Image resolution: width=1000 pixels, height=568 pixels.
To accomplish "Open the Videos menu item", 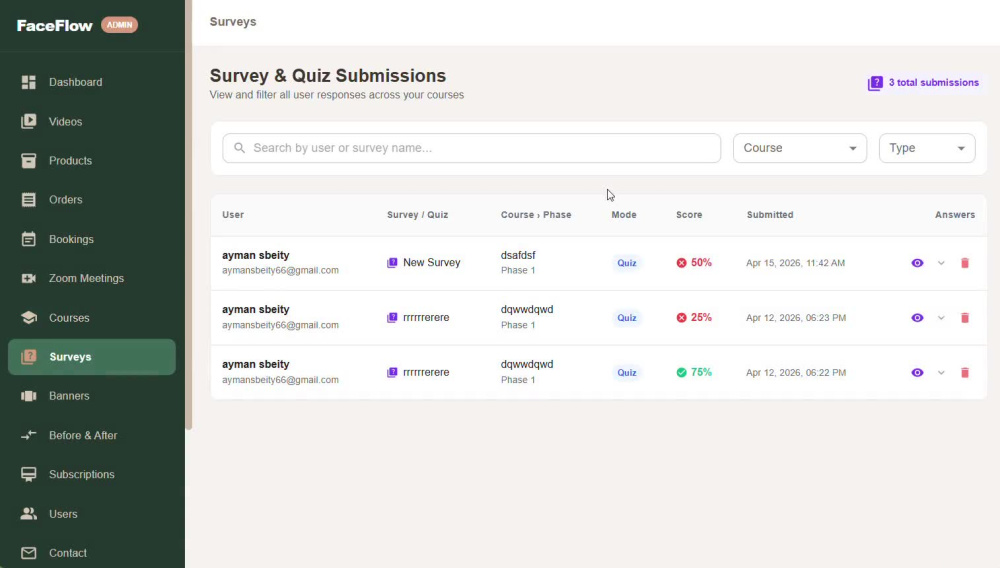I will (x=92, y=121).
